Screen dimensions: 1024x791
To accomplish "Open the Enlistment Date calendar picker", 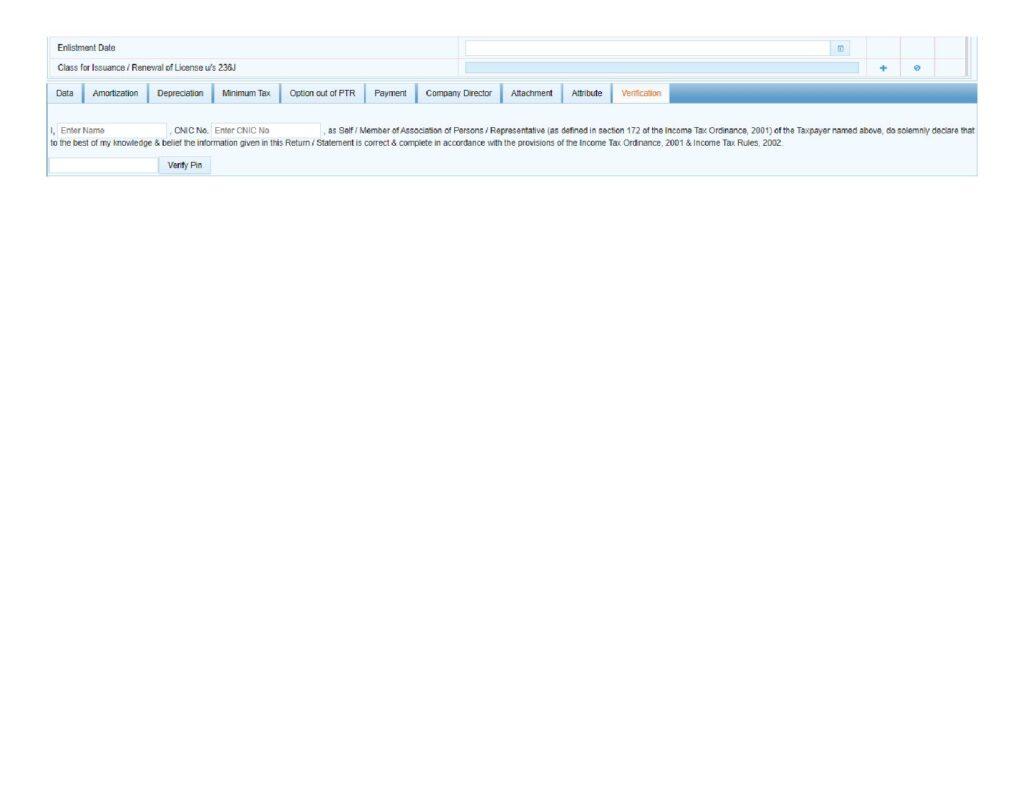I will pyautogui.click(x=840, y=48).
